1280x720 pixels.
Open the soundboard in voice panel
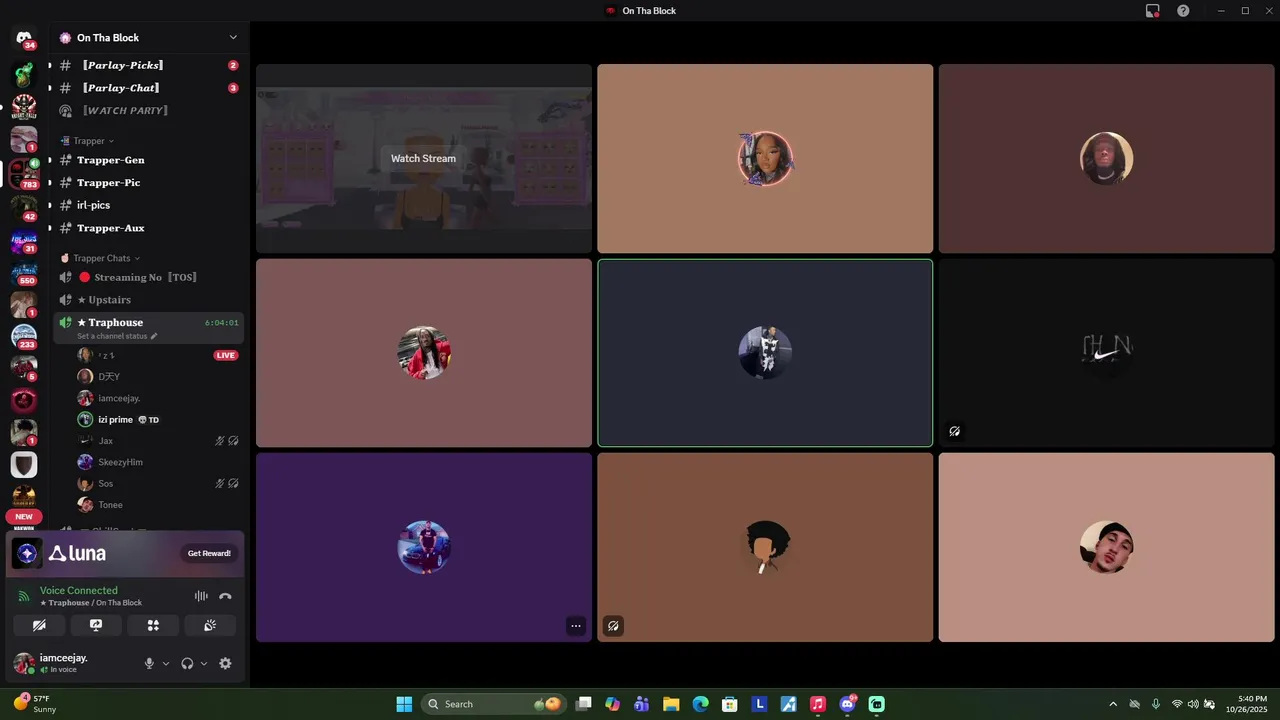click(x=210, y=625)
